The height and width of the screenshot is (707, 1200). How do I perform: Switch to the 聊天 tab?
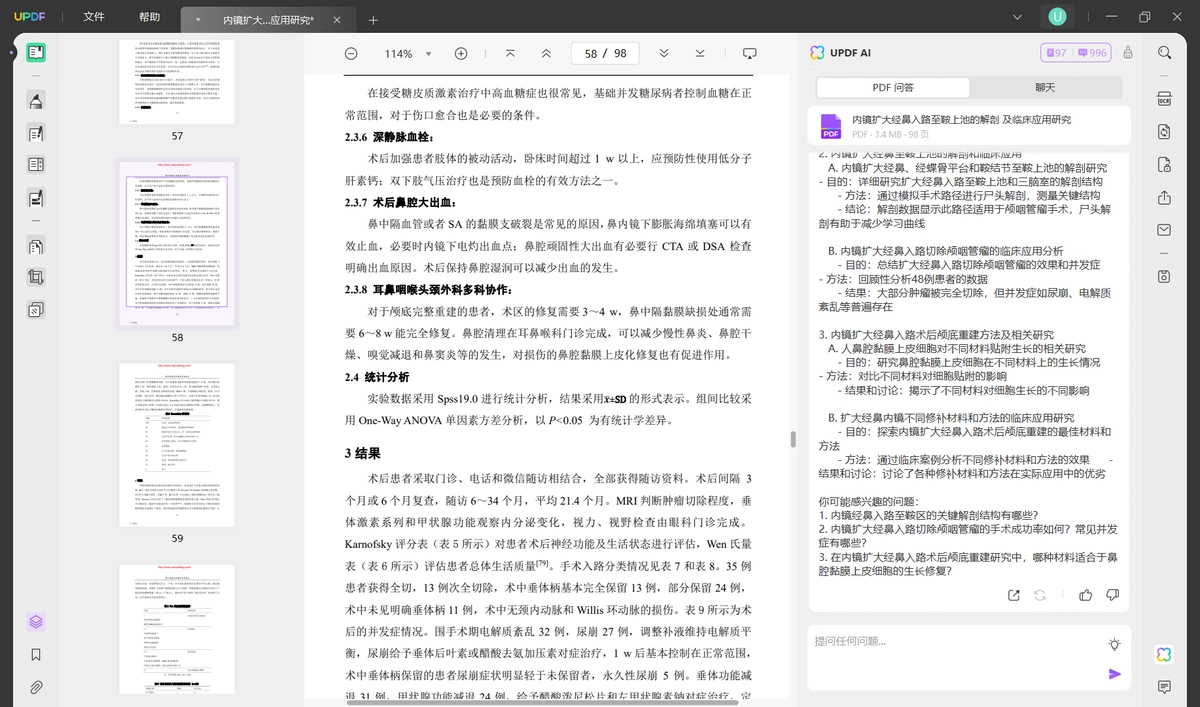click(1045, 88)
